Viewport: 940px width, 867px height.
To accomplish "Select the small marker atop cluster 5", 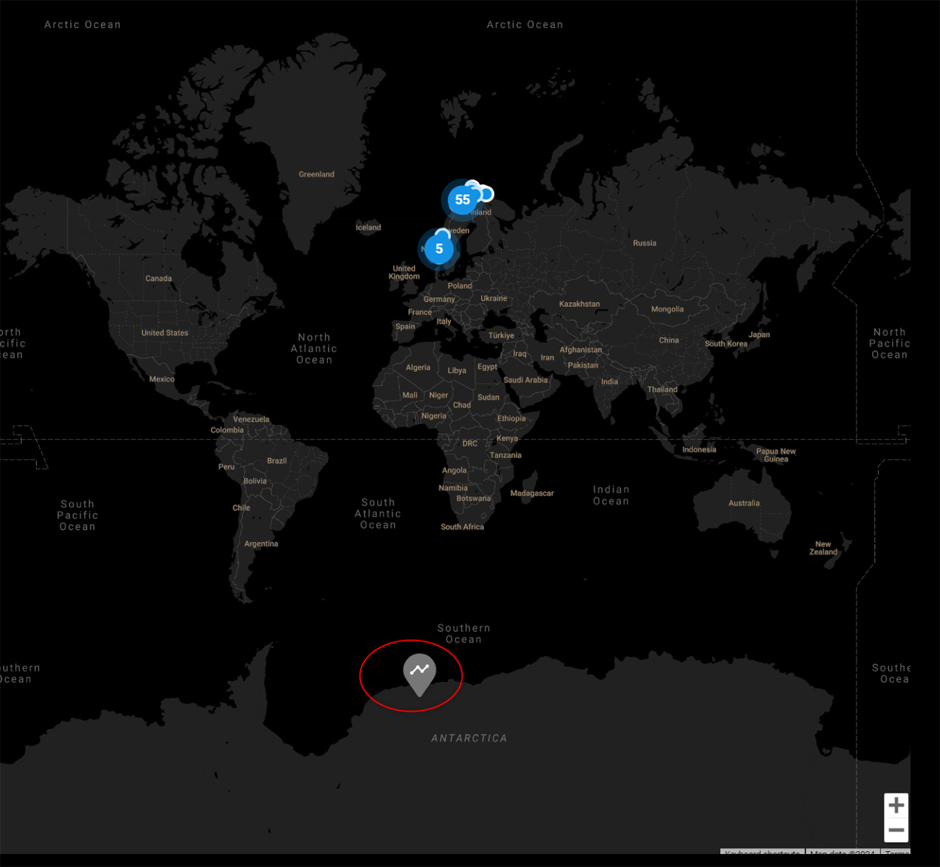I will pyautogui.click(x=441, y=233).
